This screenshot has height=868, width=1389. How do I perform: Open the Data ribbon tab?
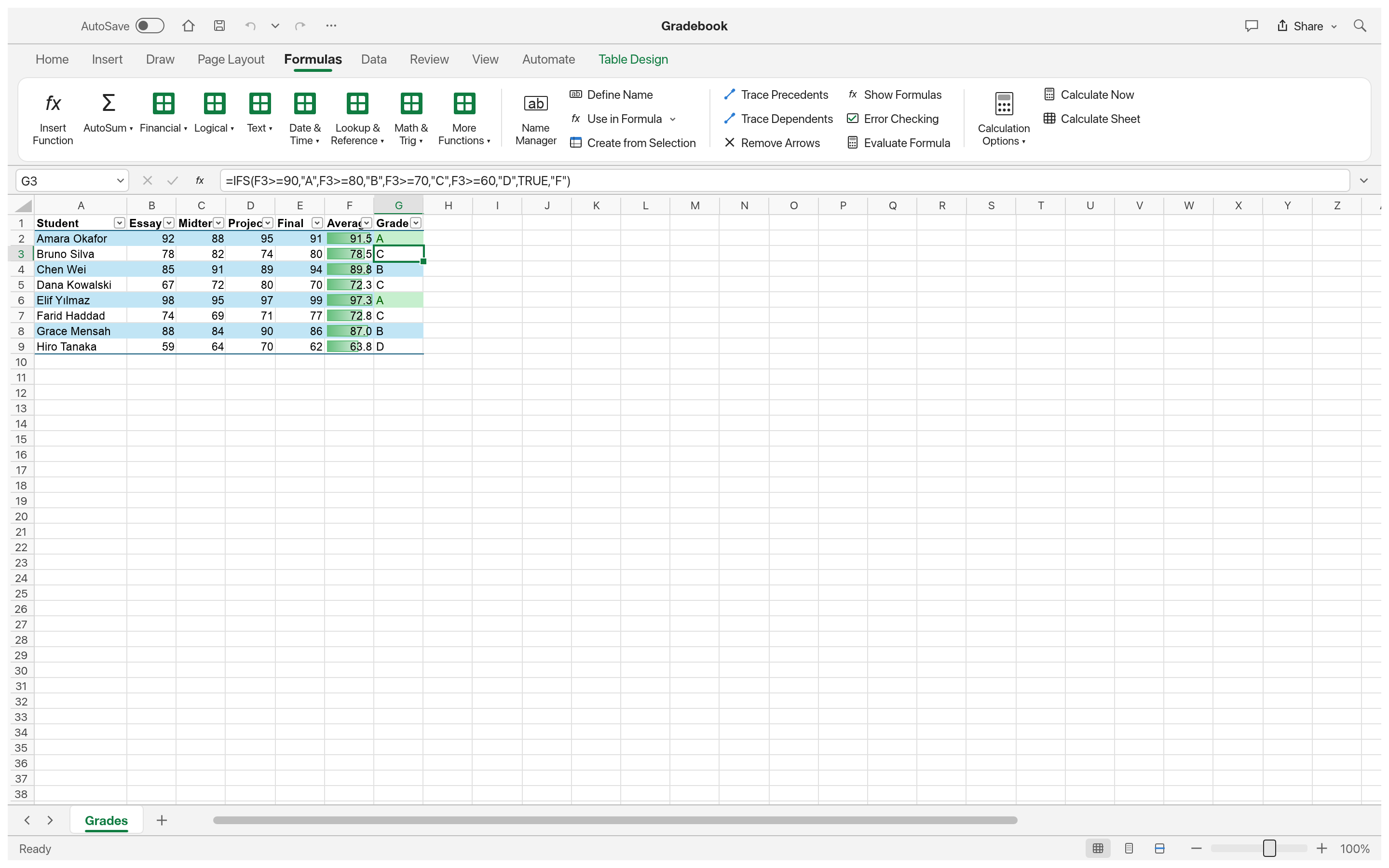pyautogui.click(x=374, y=59)
